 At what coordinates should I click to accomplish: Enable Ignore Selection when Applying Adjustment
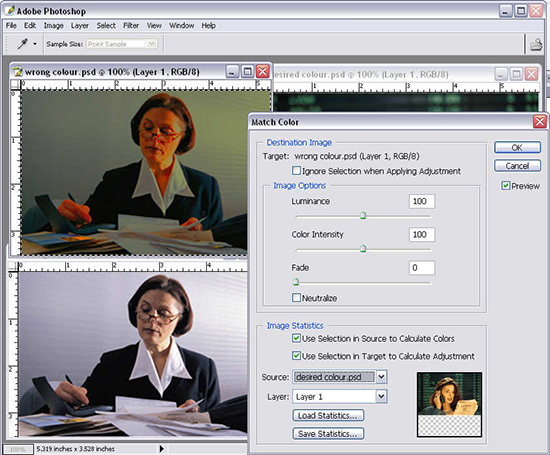click(x=296, y=171)
